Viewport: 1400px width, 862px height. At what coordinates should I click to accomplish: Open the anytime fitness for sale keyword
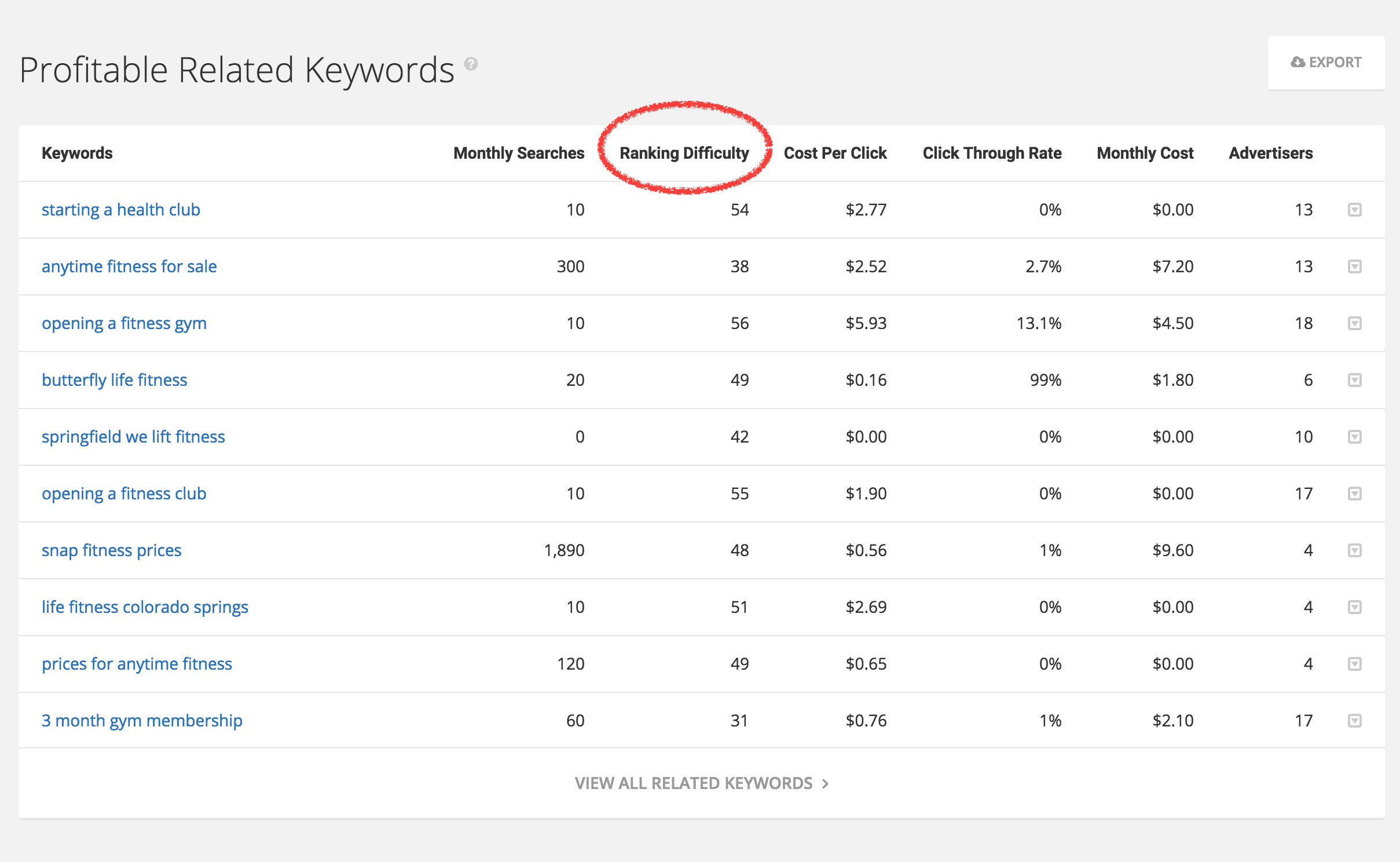(129, 266)
